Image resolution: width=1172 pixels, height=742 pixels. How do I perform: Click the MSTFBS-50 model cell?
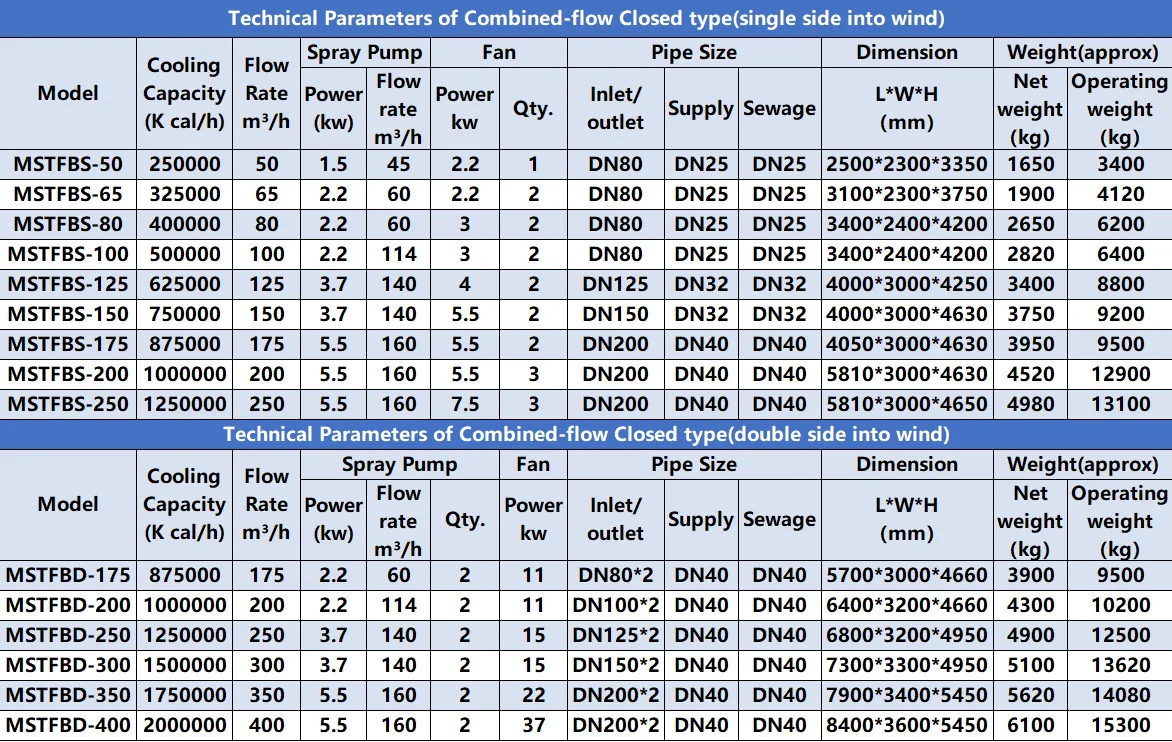tap(68, 164)
